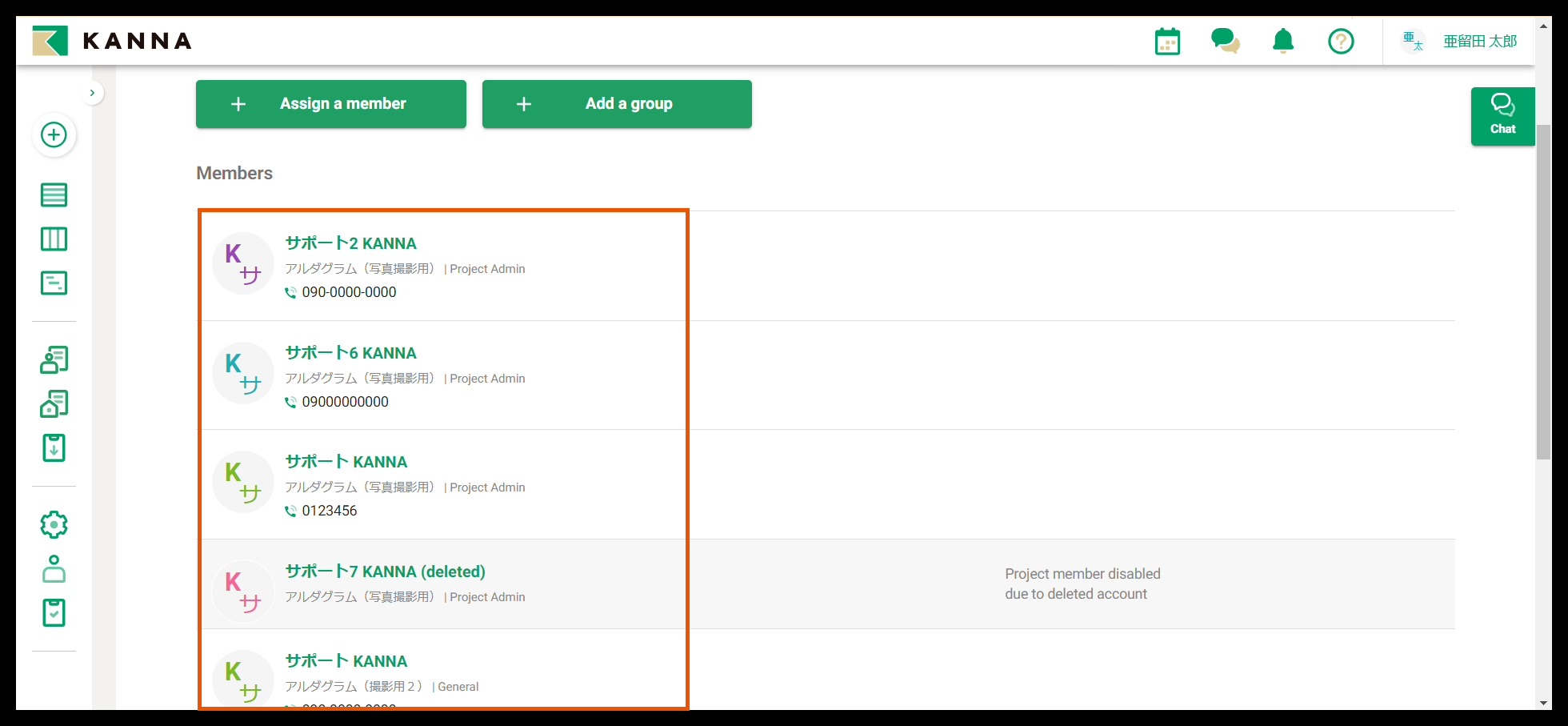
Task: Click the avatar of サポート6 KANNA
Action: 243,373
